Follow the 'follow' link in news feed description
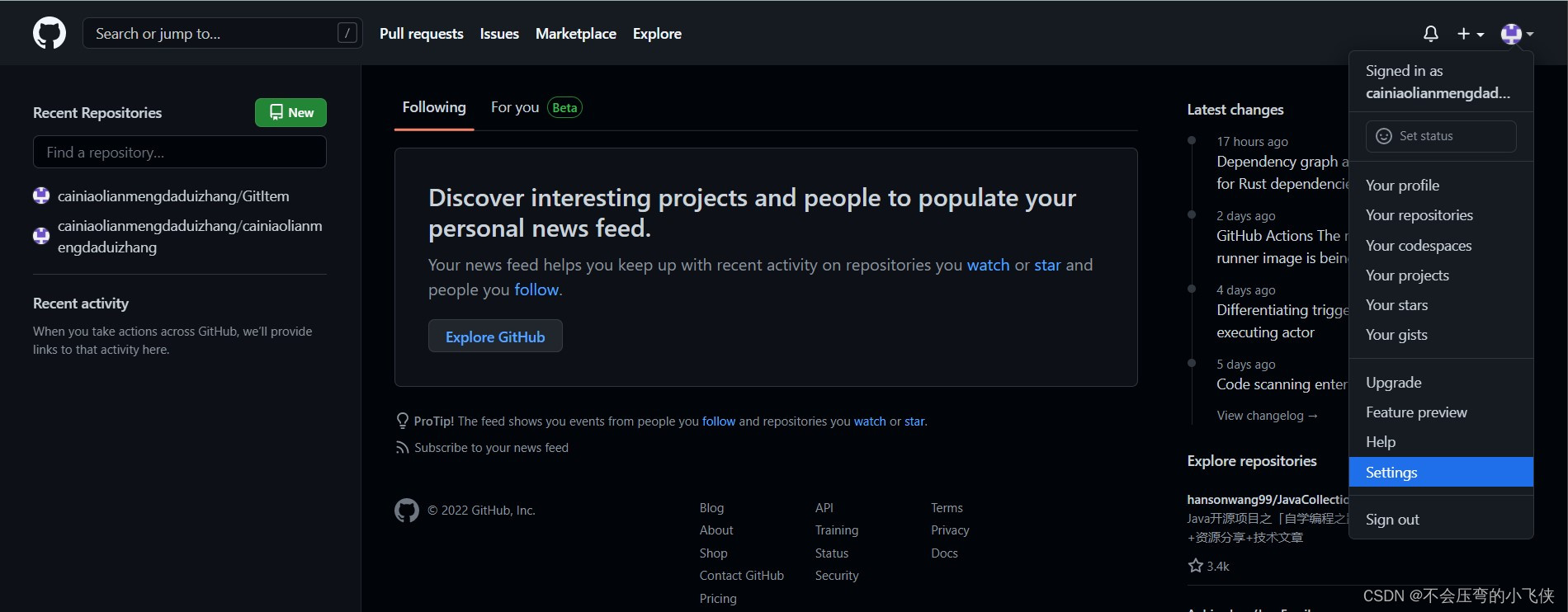Viewport: 1568px width, 612px height. [536, 290]
